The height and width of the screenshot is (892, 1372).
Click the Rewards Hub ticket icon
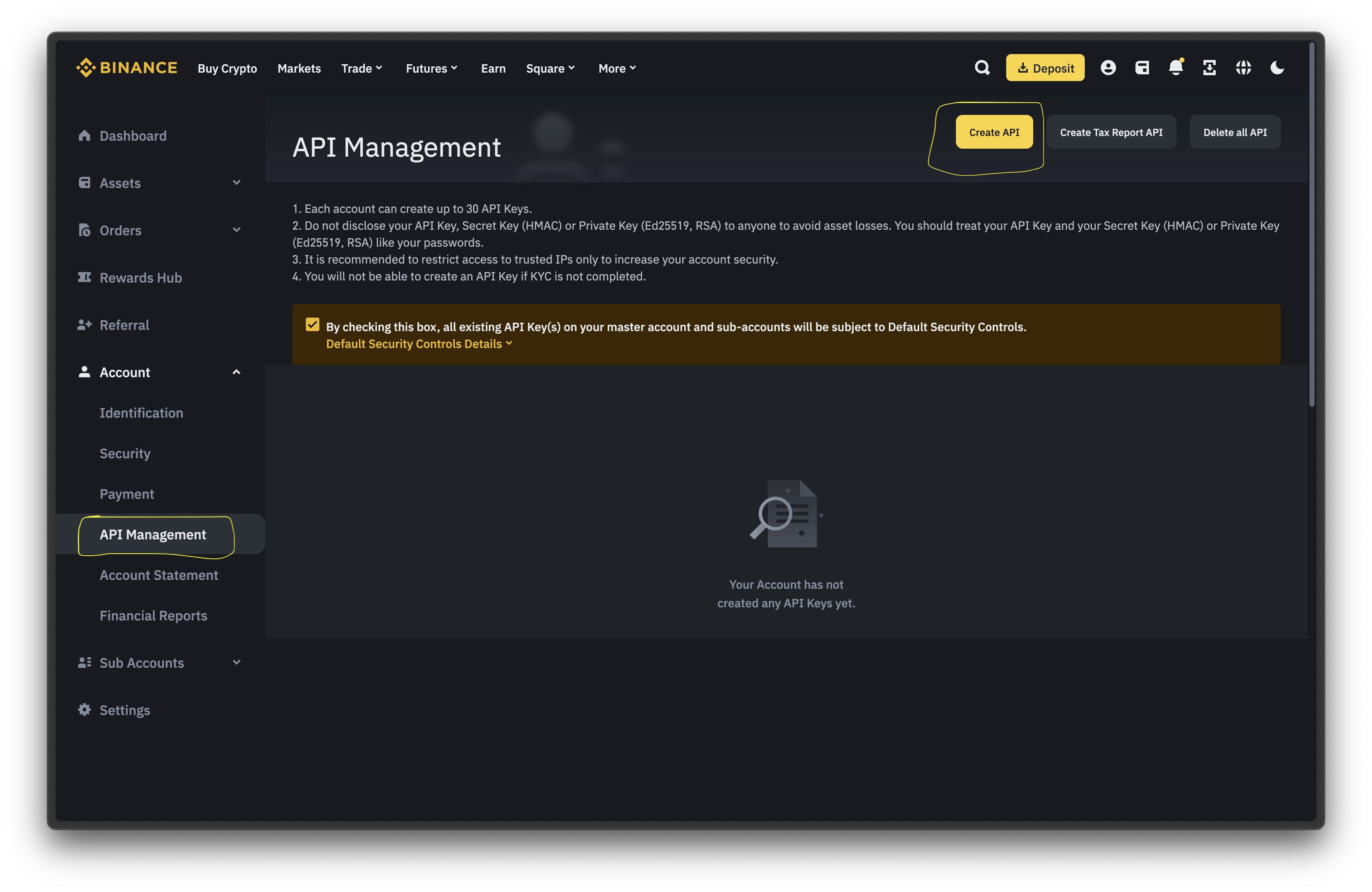84,277
